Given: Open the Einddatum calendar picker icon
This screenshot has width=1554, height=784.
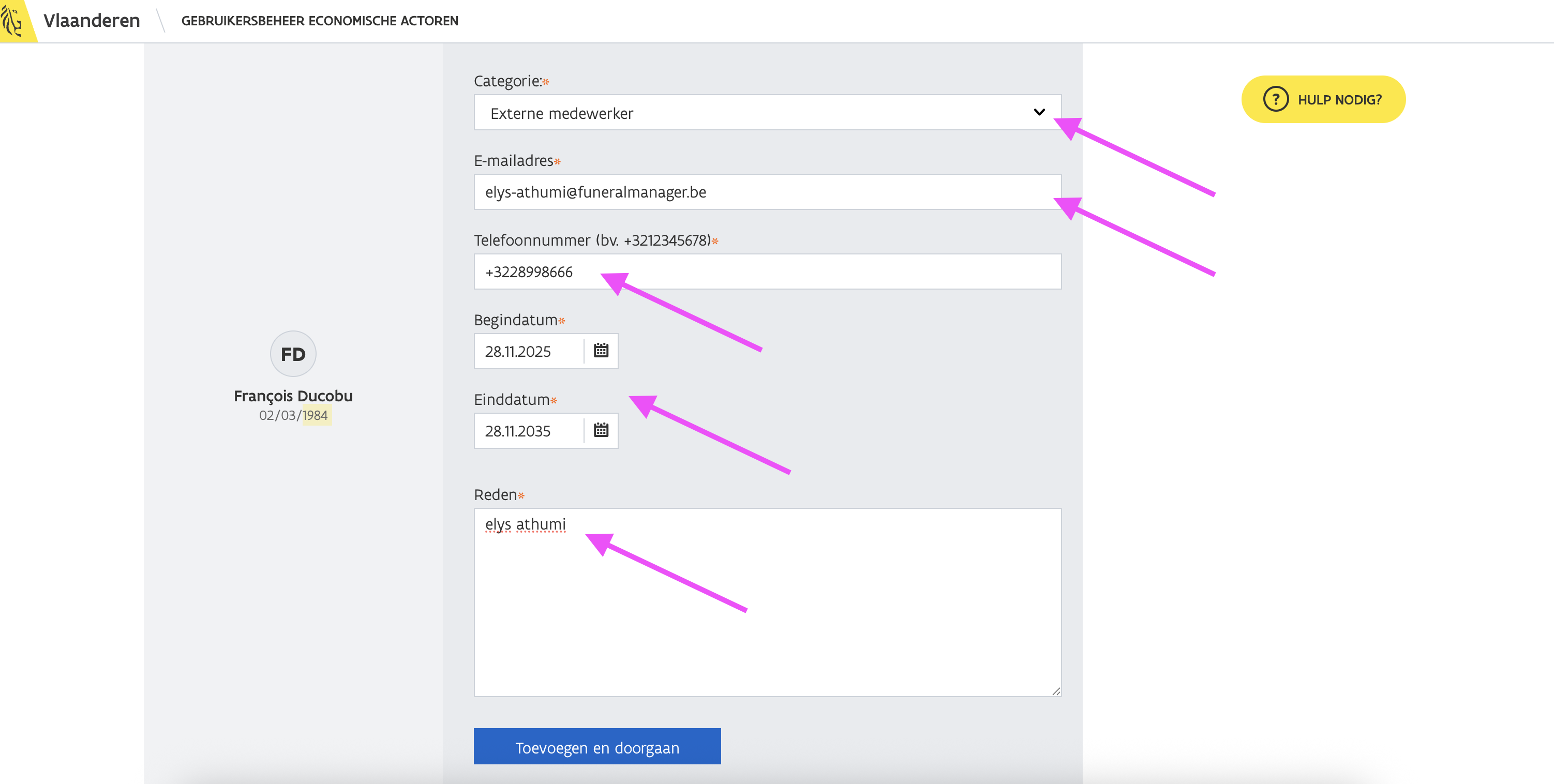Looking at the screenshot, I should 601,430.
